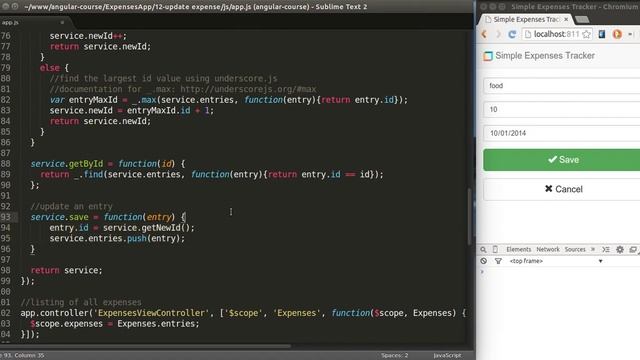
Task: Click the underscorejs.org documentation comment line
Action: [183, 89]
